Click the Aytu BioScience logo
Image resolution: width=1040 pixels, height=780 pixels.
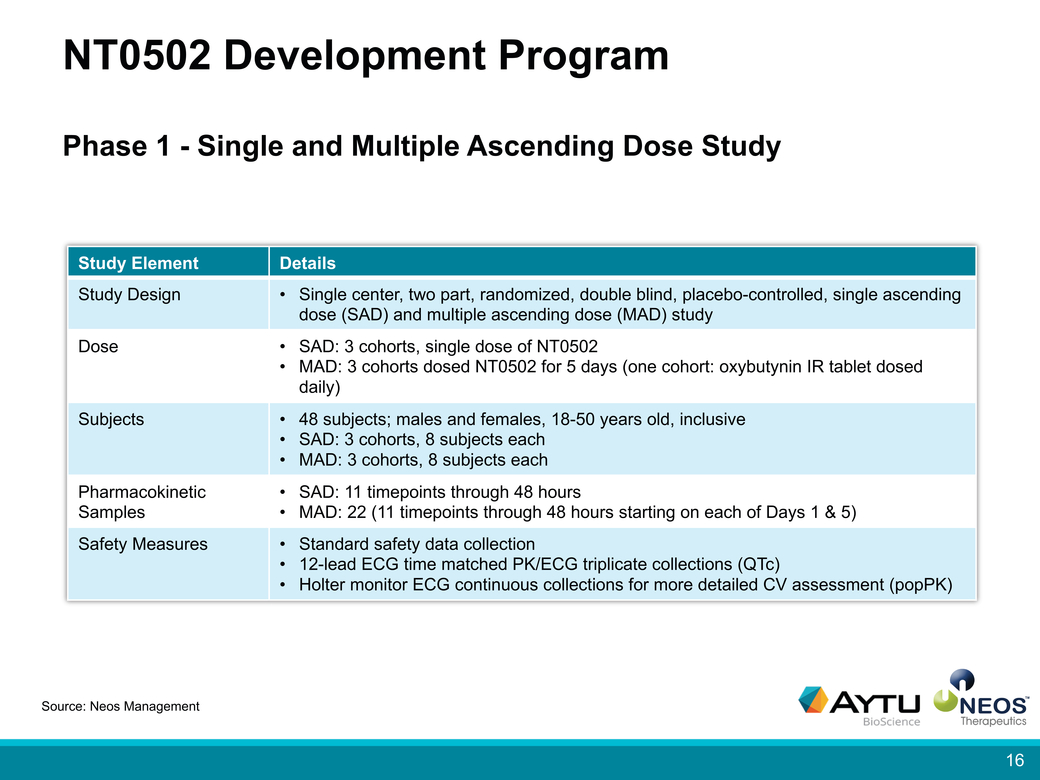860,706
